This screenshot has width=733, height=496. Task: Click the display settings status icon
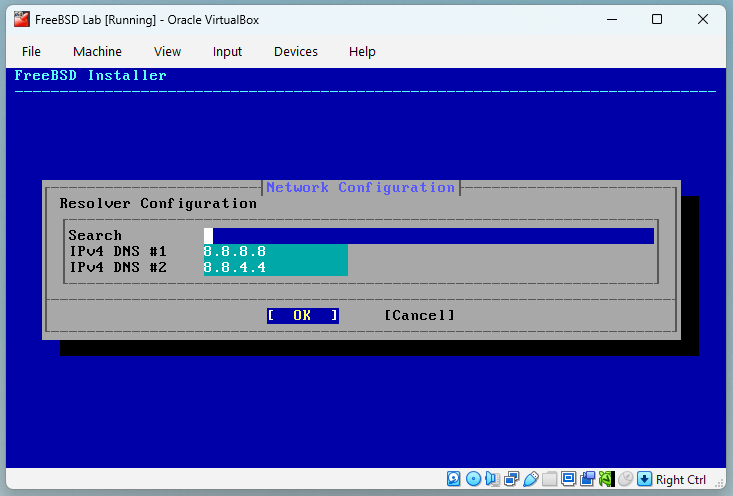pos(568,479)
